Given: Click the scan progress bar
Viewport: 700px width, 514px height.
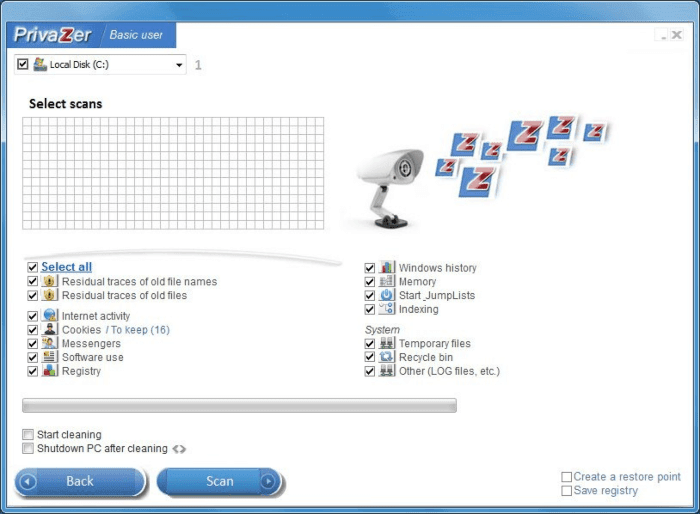Looking at the screenshot, I should [239, 405].
